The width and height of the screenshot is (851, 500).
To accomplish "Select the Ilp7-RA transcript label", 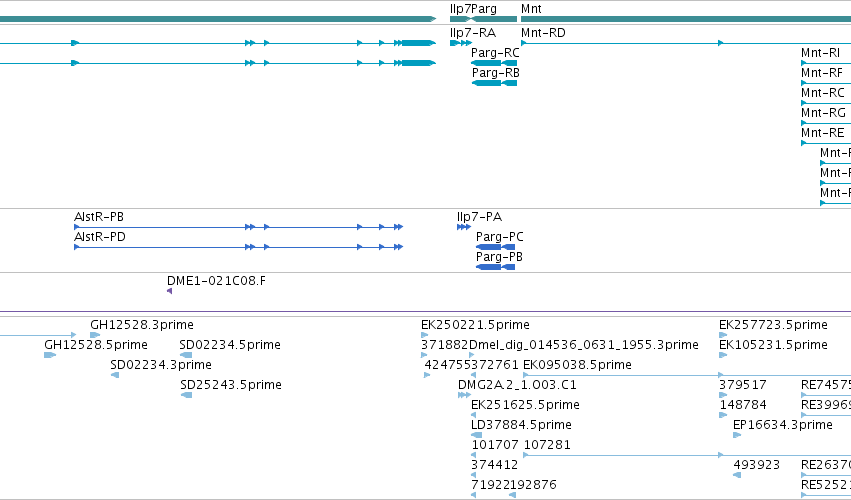I will [x=473, y=33].
